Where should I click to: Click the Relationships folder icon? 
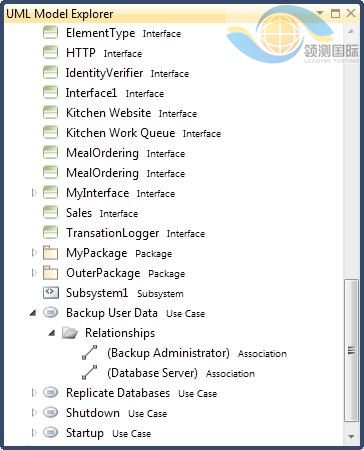pos(70,333)
